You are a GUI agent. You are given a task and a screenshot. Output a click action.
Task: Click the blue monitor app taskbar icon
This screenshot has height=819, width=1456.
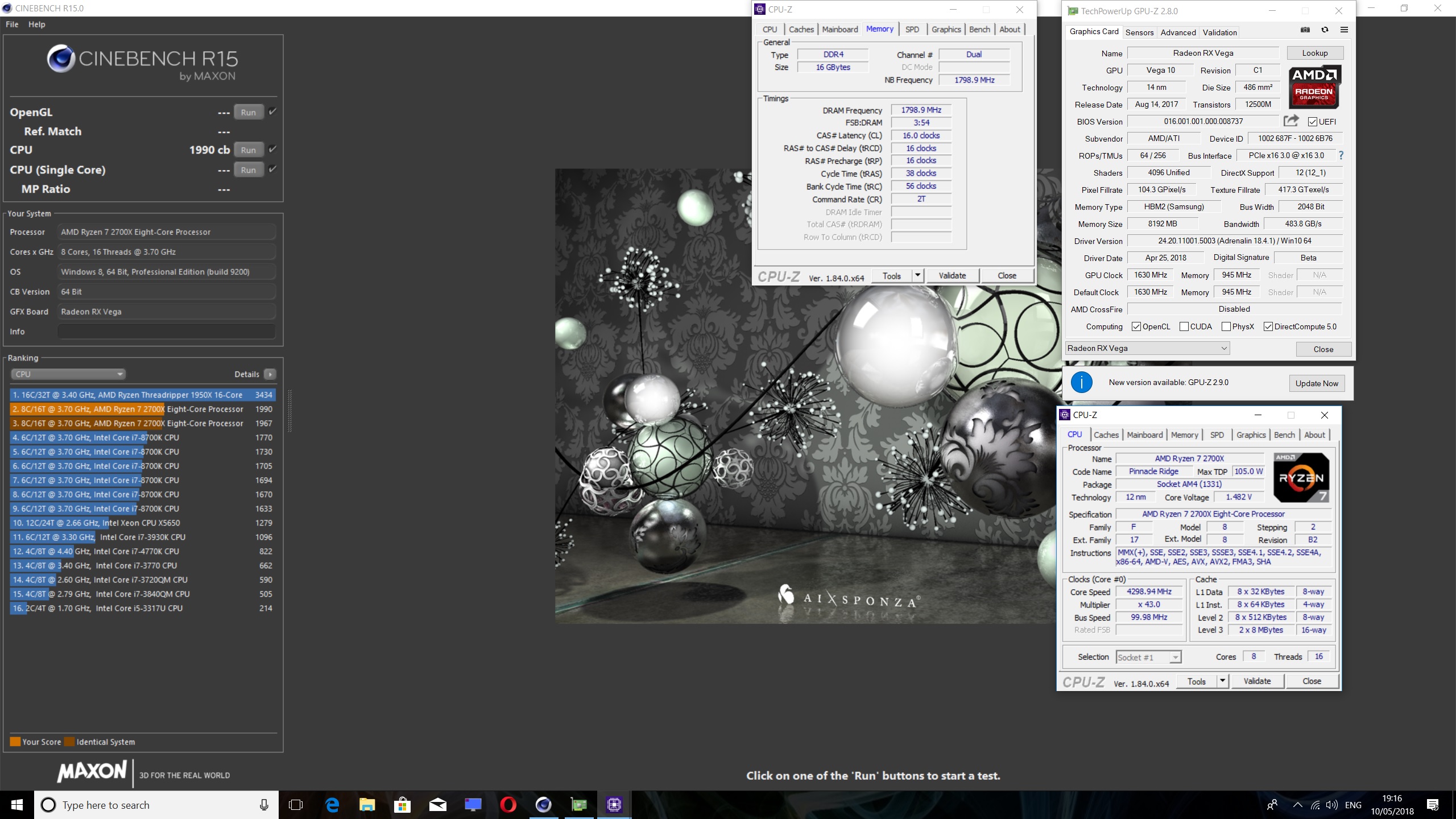pyautogui.click(x=473, y=805)
